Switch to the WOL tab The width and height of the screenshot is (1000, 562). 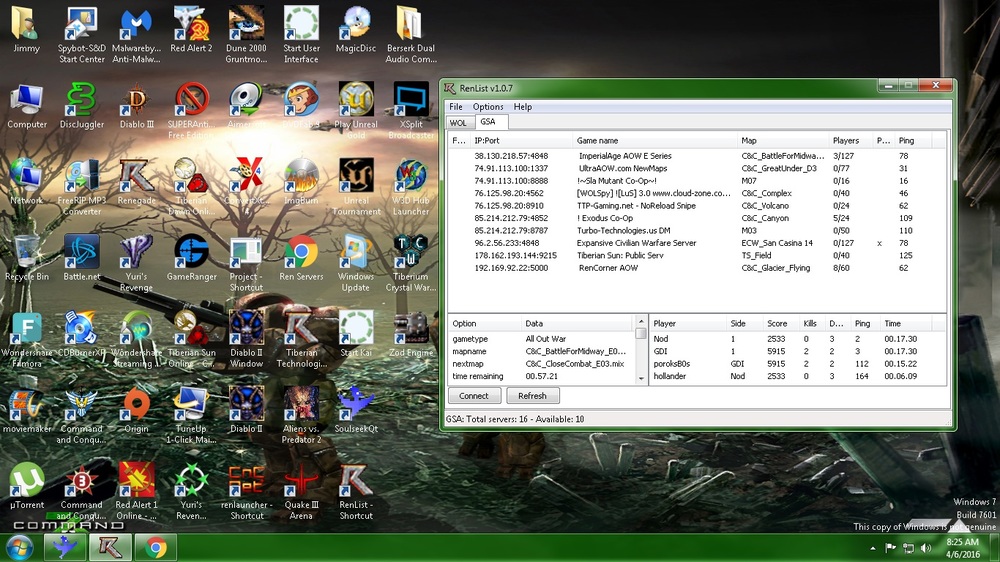coord(458,122)
